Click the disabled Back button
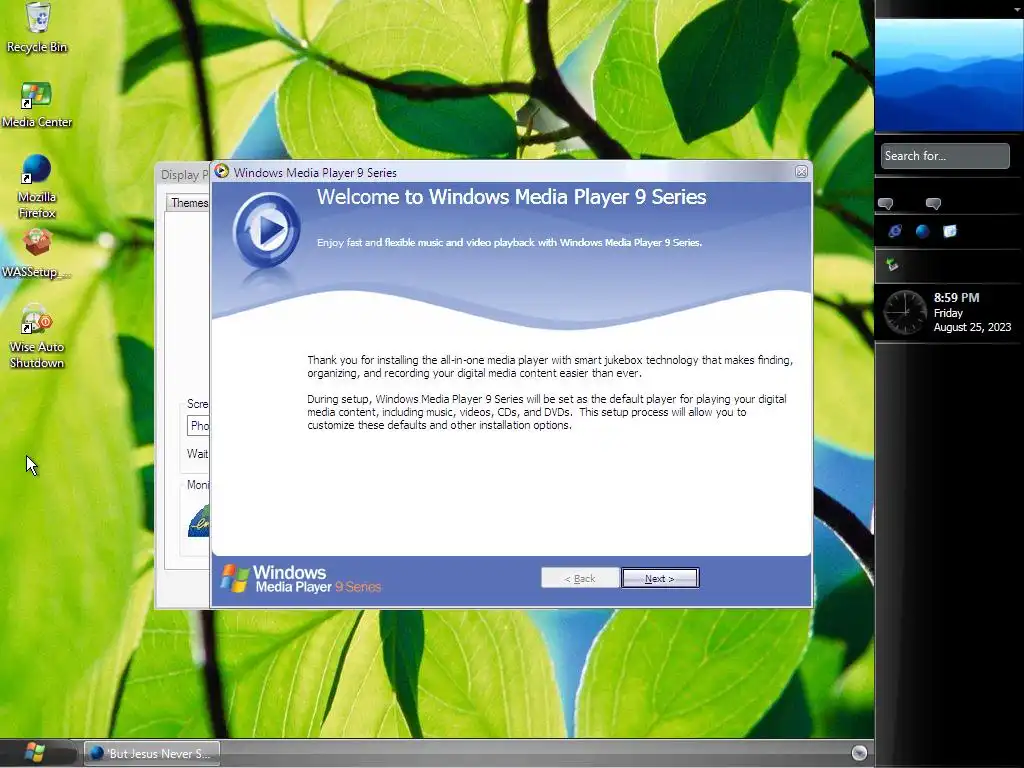Screen dimensions: 1024x768 [x=580, y=578]
